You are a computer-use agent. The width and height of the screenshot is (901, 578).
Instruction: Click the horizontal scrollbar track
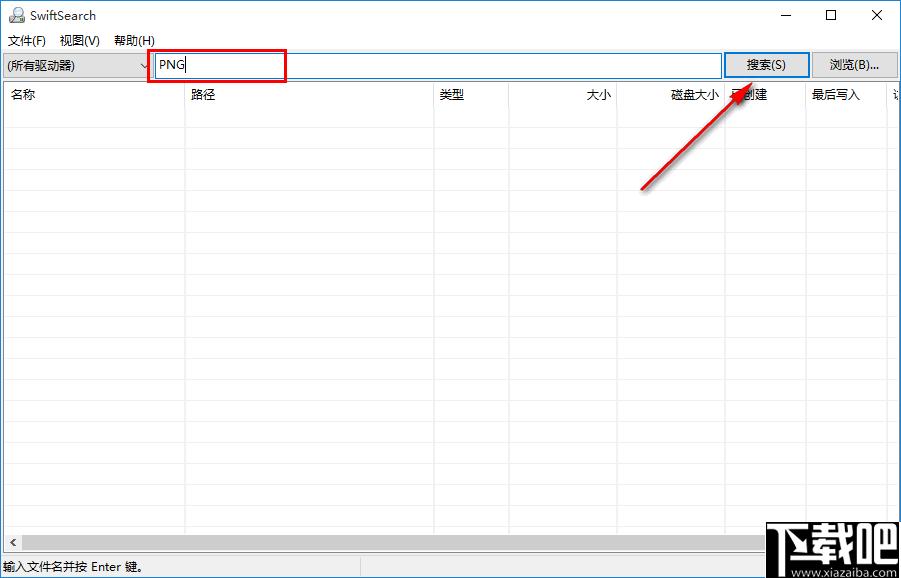pyautogui.click(x=394, y=542)
